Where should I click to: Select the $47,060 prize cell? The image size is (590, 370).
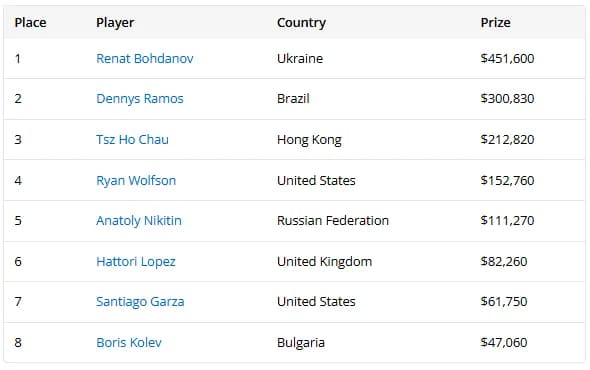(x=504, y=343)
